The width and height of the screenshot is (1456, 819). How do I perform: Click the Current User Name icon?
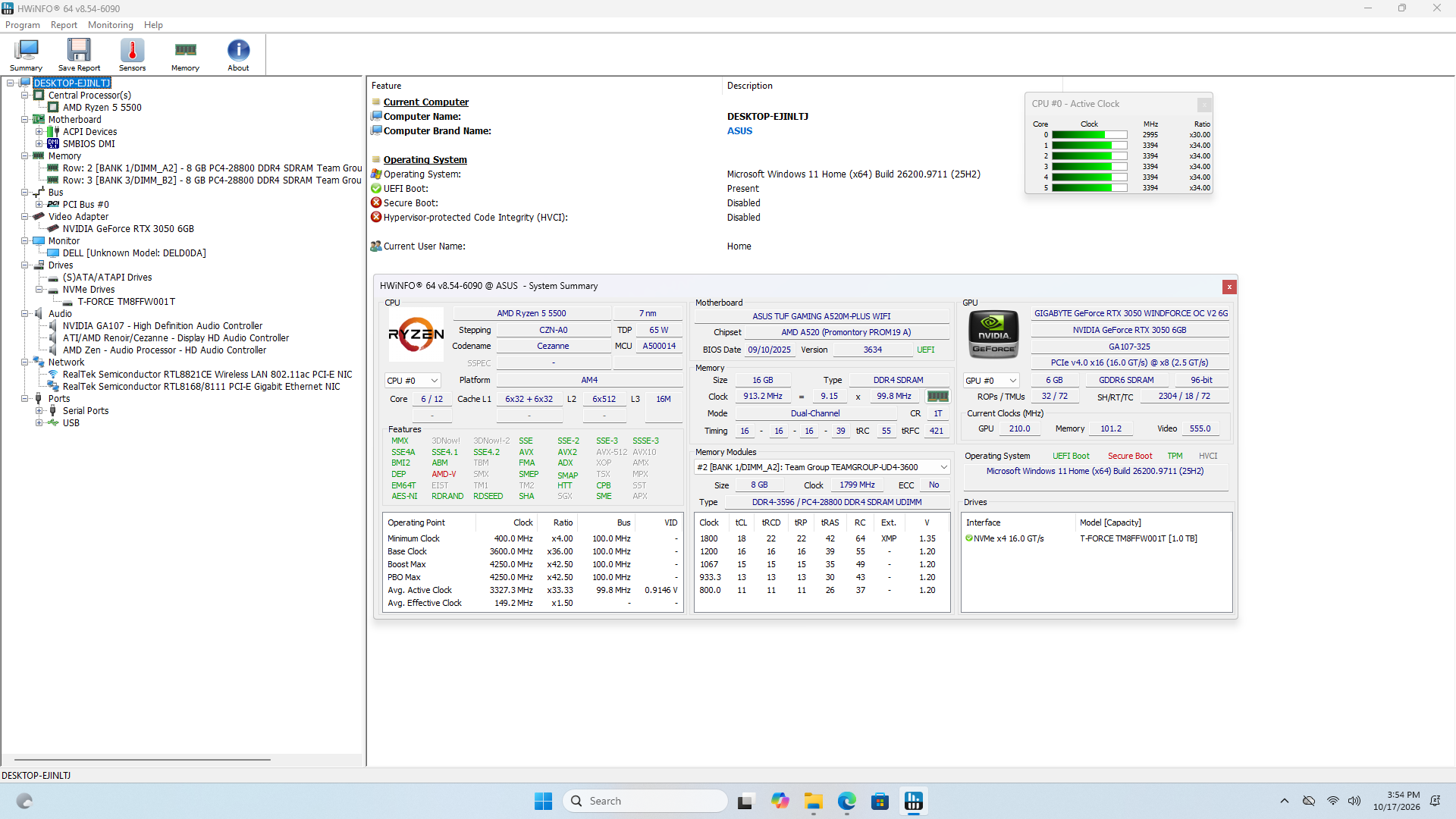tap(376, 246)
